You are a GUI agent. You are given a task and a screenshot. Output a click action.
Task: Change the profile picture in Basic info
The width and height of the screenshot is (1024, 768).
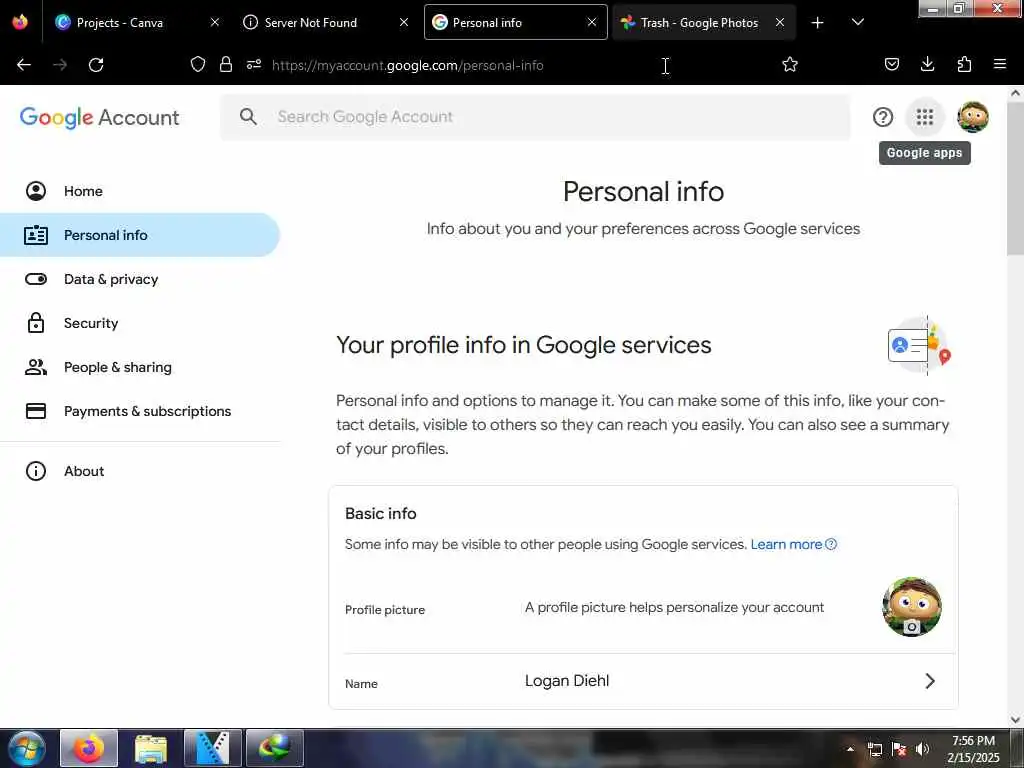pos(912,607)
